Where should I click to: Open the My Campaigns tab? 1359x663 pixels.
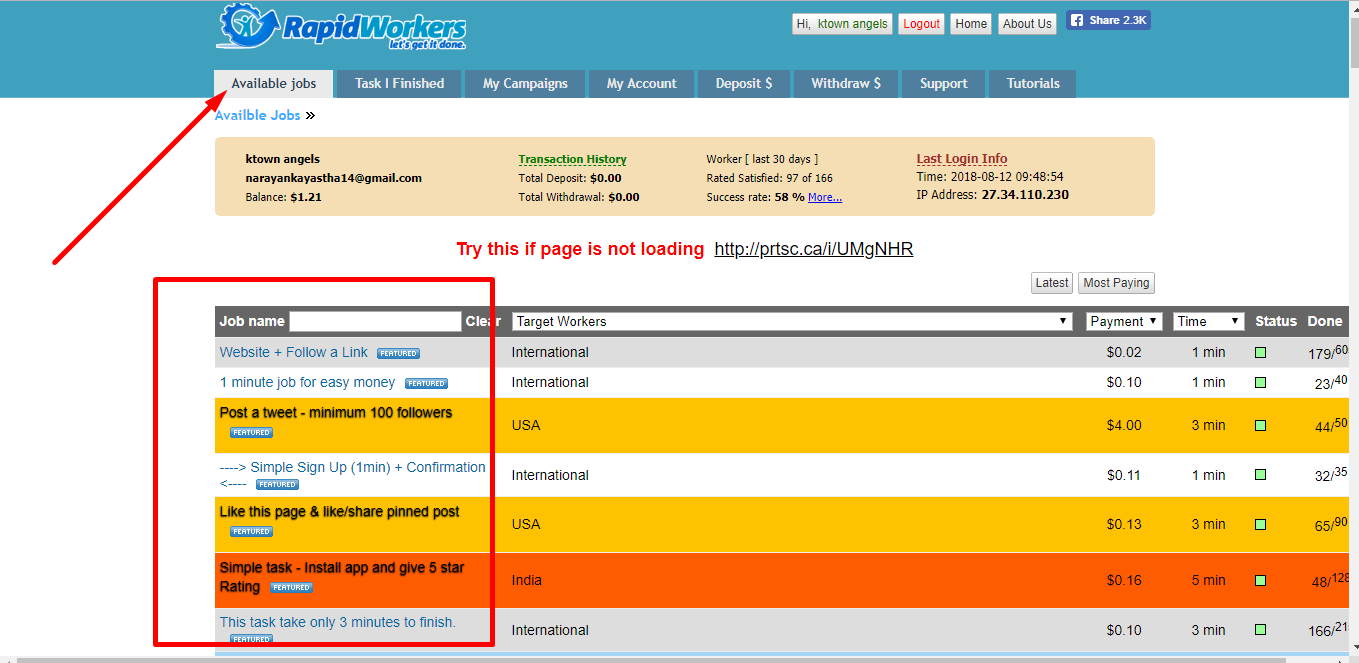pyautogui.click(x=524, y=84)
